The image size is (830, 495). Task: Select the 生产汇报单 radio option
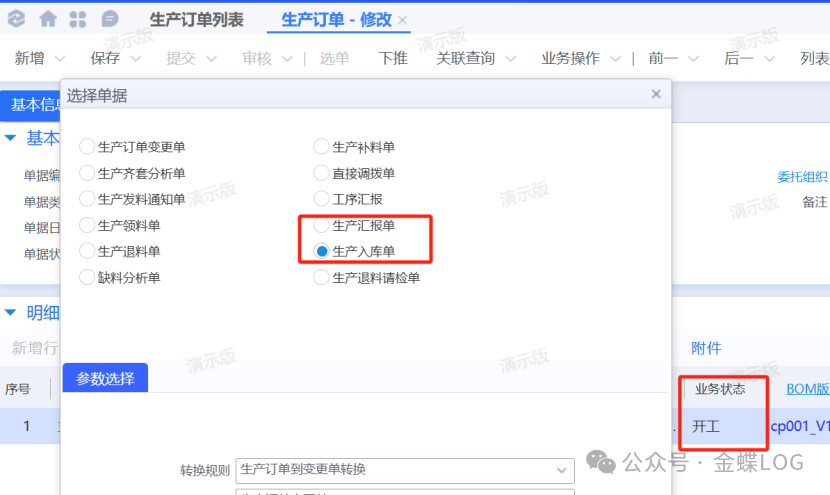click(322, 225)
